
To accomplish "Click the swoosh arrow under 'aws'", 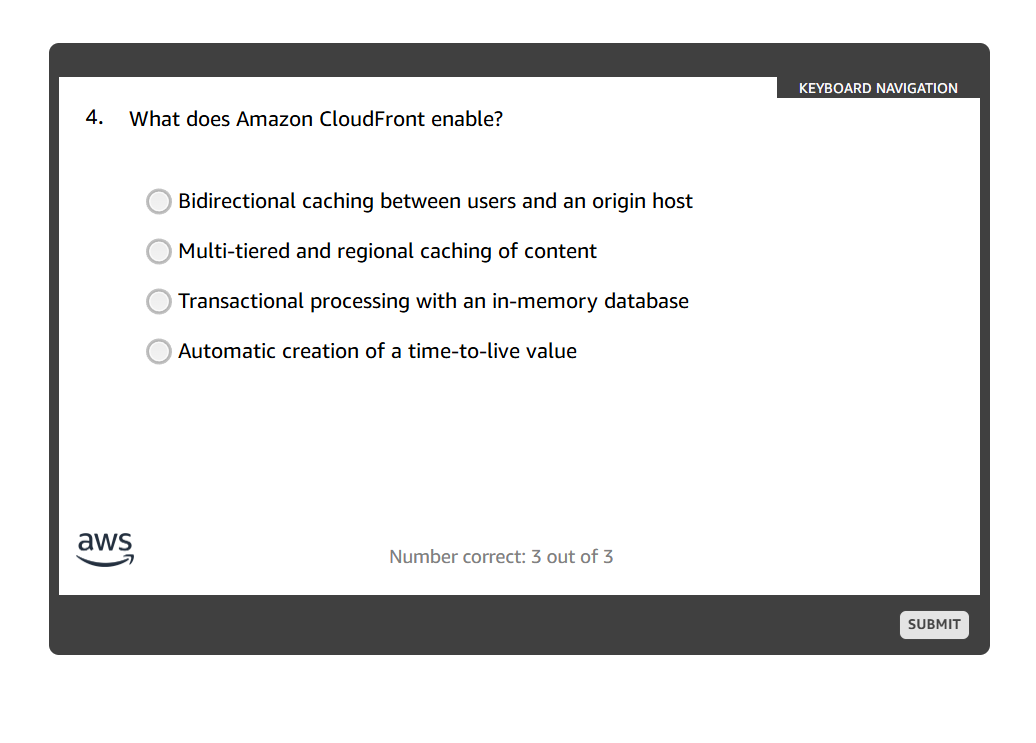I will point(107,558).
